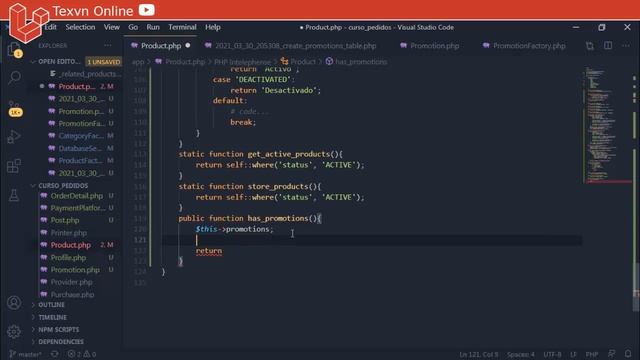Open Explorer more actions ellipsis
This screenshot has height=360, width=640.
[x=108, y=46]
